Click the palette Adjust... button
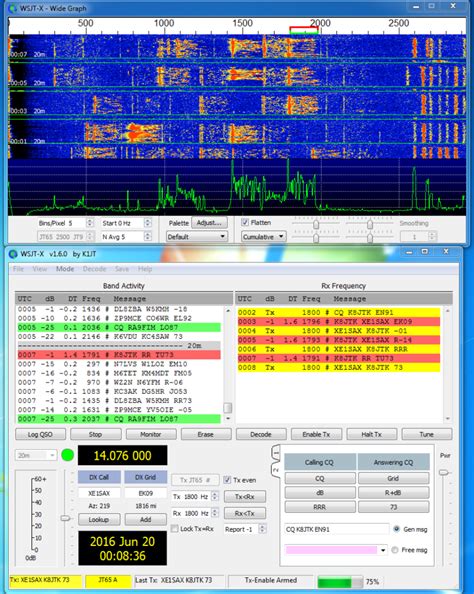This screenshot has width=474, height=594. click(x=209, y=223)
